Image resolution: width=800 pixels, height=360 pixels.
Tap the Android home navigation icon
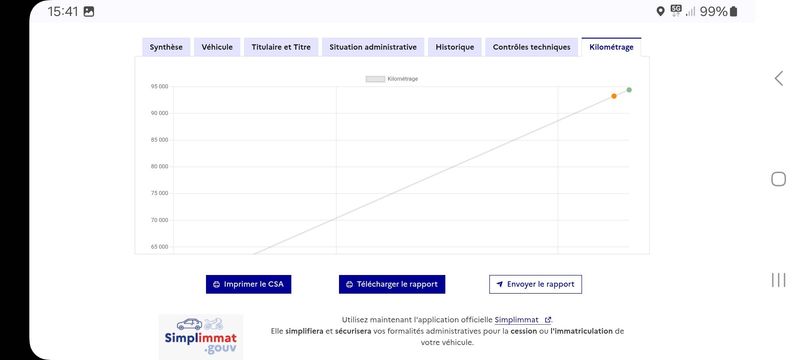779,179
